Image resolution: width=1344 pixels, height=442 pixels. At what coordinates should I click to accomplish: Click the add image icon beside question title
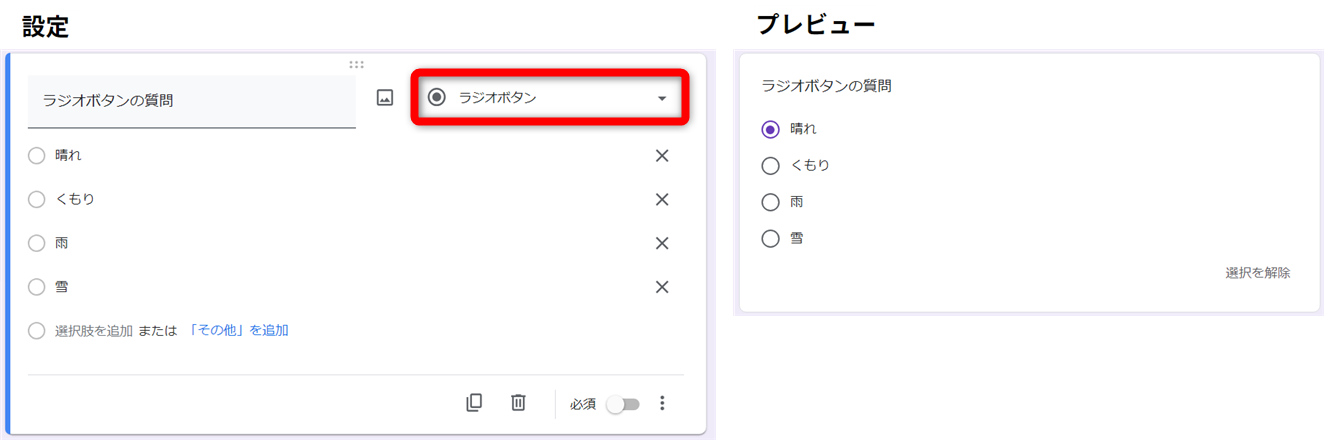click(x=385, y=98)
